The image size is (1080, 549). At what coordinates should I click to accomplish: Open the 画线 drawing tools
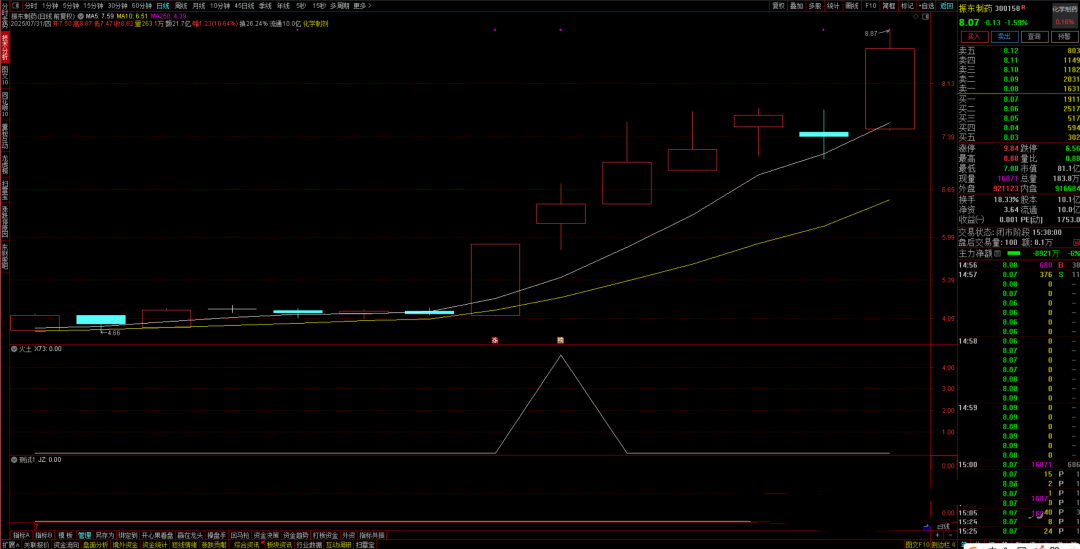point(852,5)
